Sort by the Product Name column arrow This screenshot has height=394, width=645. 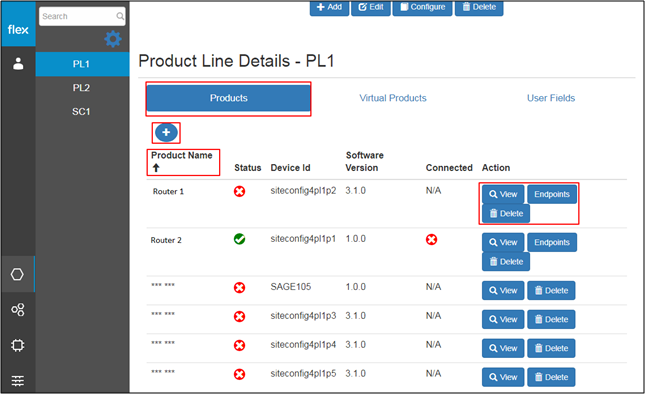156,168
